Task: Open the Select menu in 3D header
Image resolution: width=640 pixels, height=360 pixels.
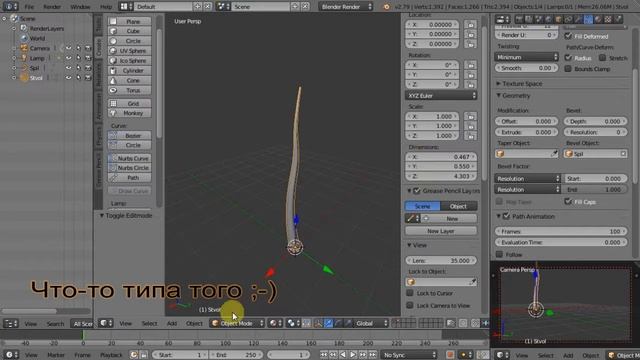Action: [149, 323]
